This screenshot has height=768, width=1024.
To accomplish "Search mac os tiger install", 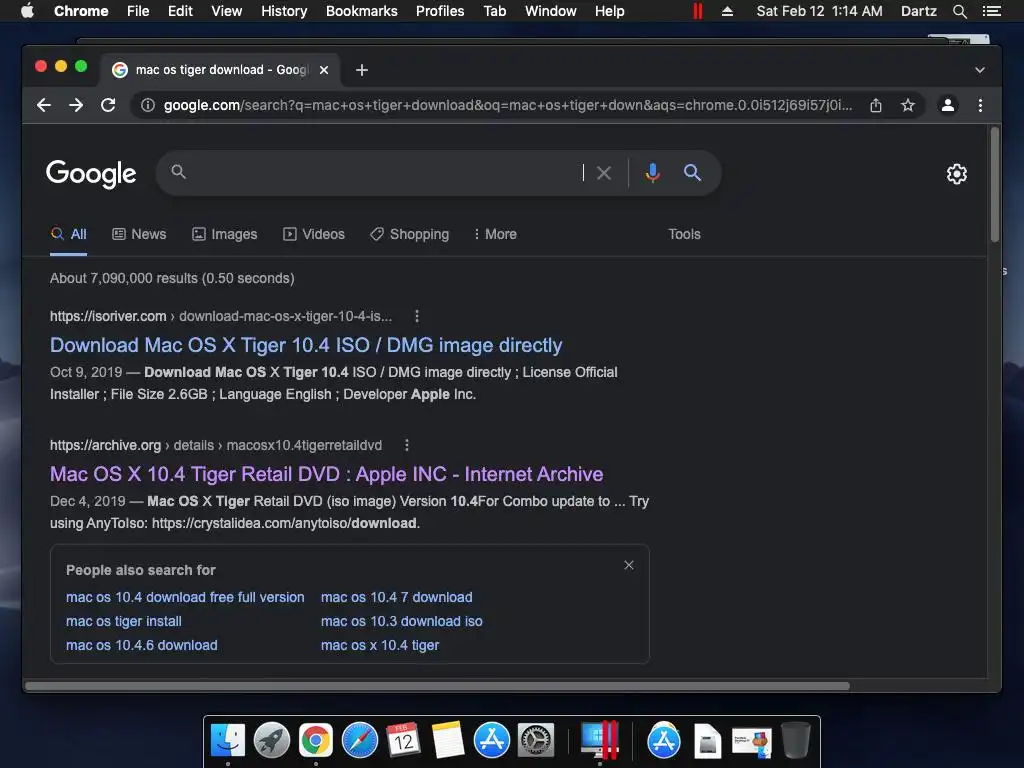I will pos(123,621).
